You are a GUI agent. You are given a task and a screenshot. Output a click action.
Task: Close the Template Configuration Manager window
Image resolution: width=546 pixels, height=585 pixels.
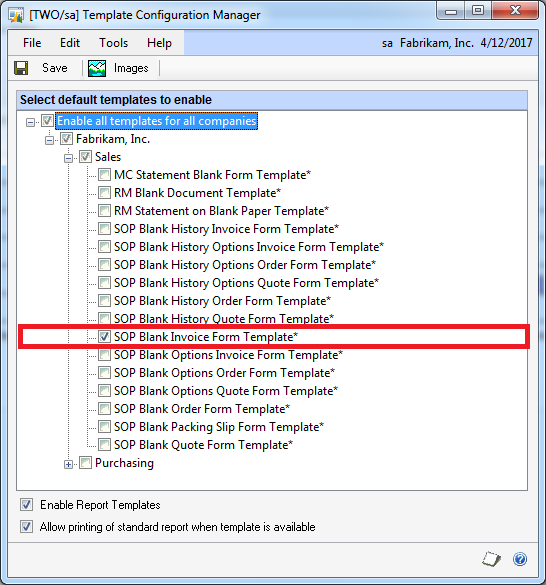(x=515, y=11)
